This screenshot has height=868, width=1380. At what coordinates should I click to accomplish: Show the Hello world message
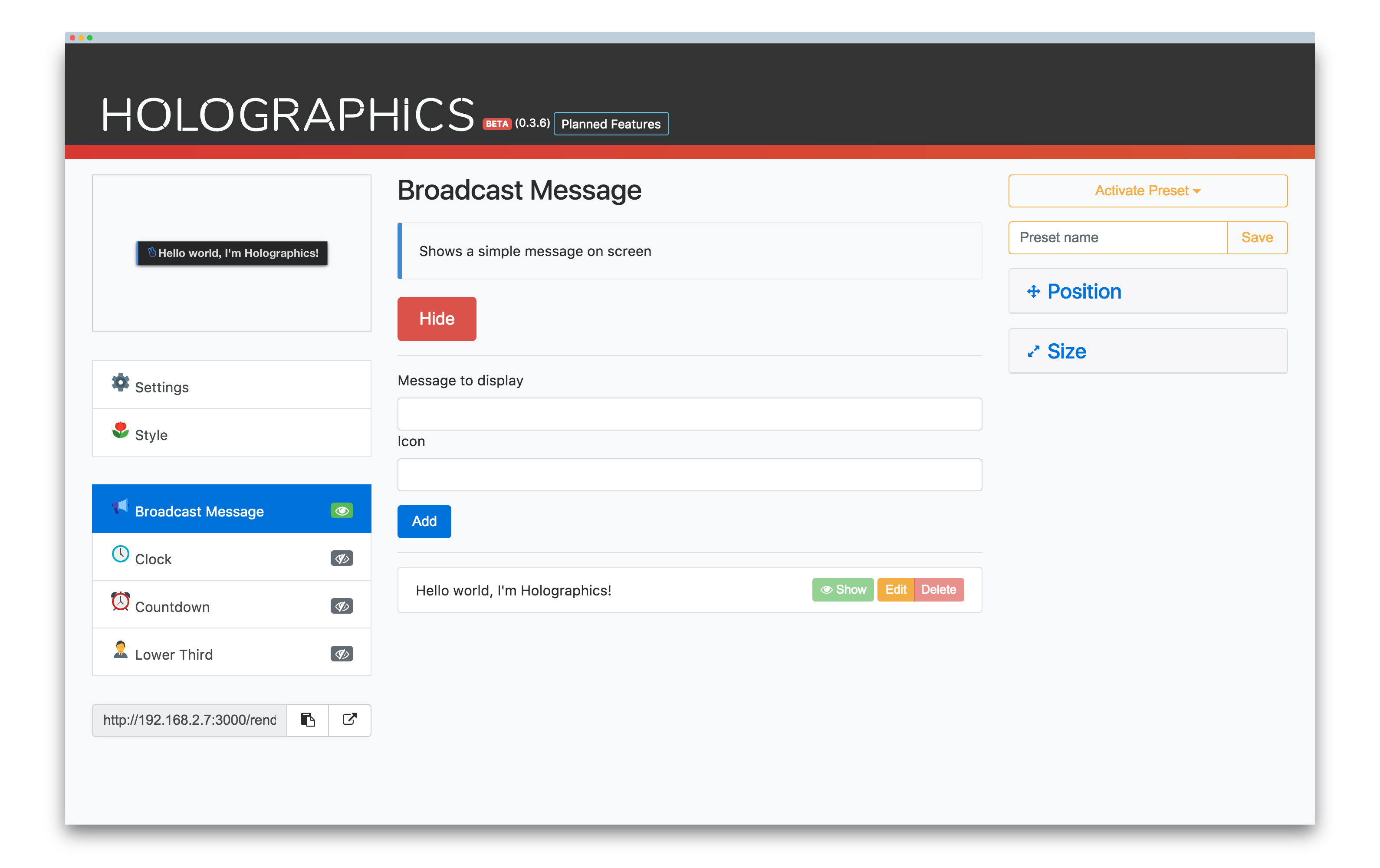pos(843,589)
